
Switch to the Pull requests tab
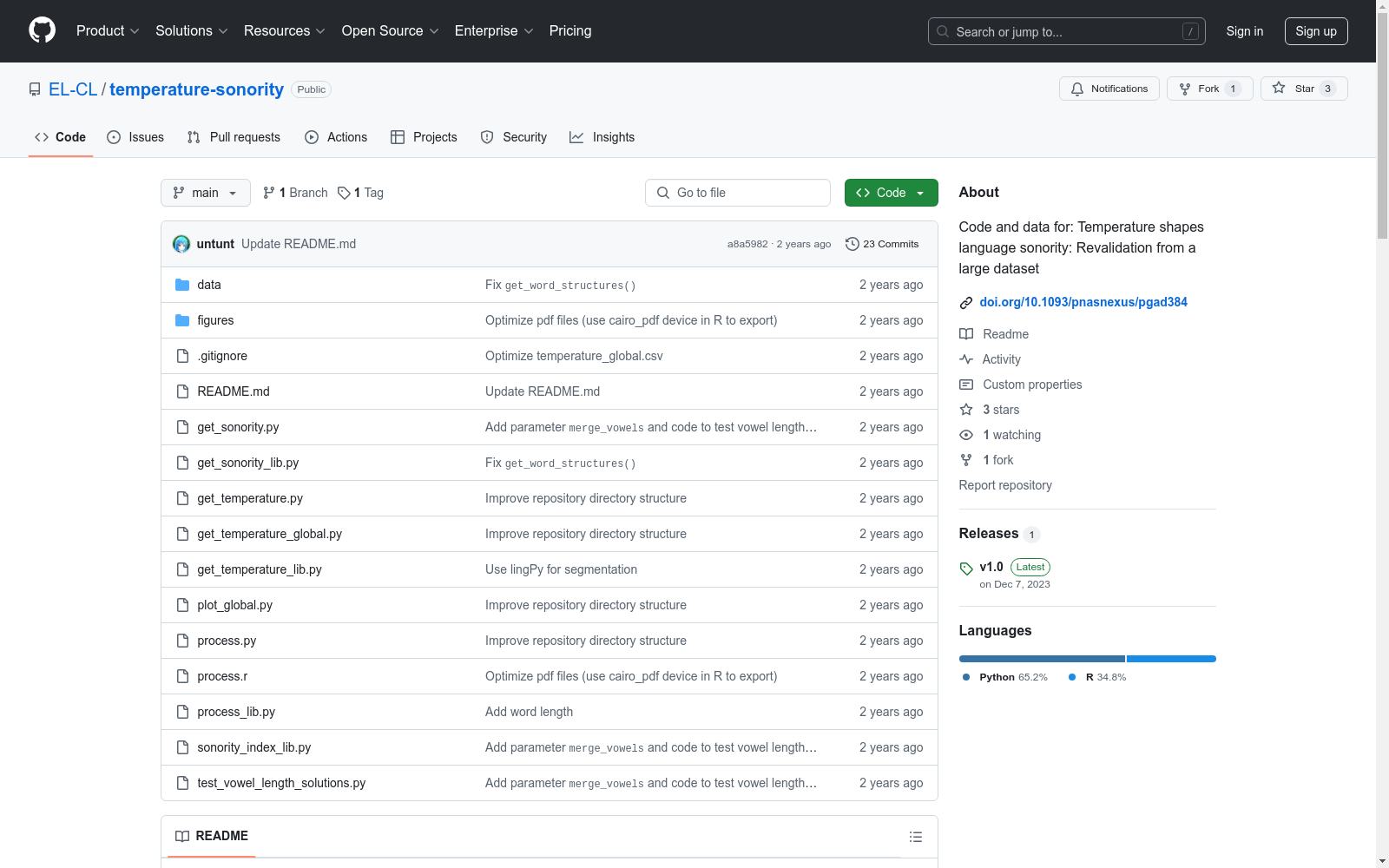click(234, 137)
